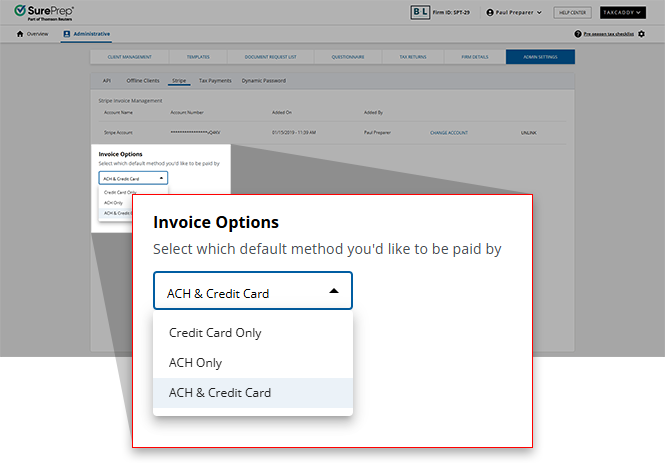Image resolution: width=665 pixels, height=463 pixels.
Task: Click the Stripe Invoice Management heading
Action: tap(130, 100)
